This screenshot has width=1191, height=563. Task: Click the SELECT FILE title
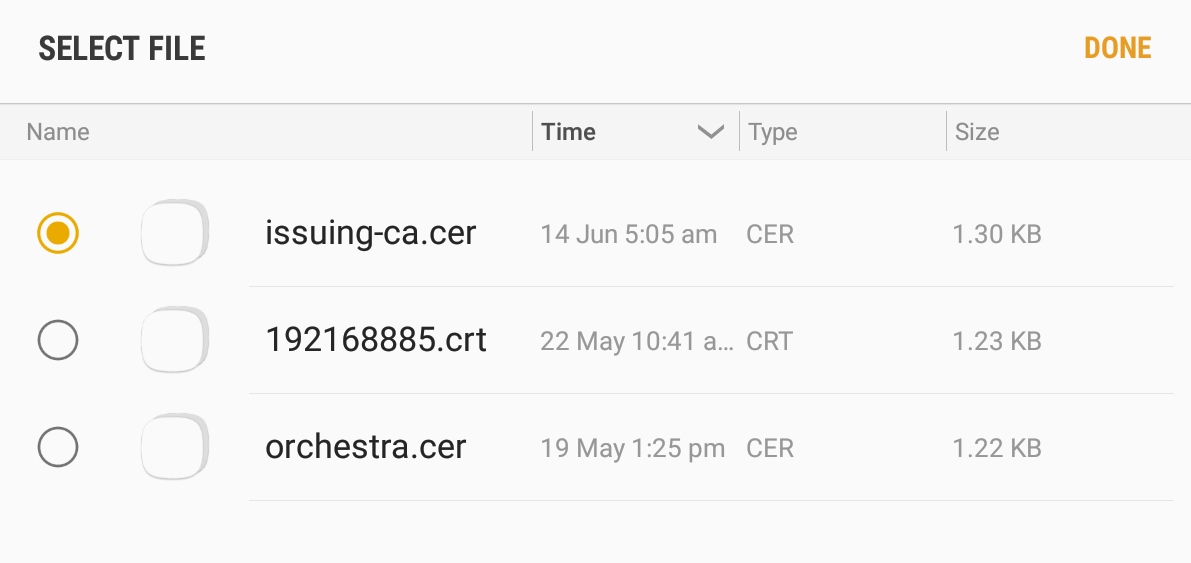coord(122,48)
